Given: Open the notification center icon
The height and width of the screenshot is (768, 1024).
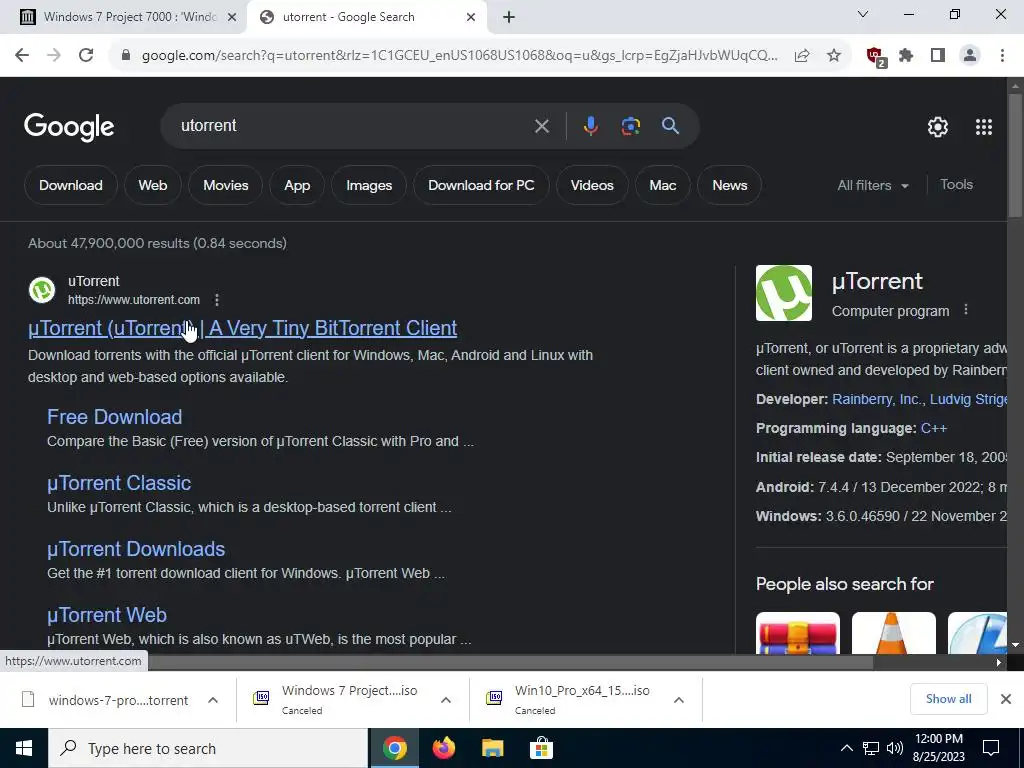Looking at the screenshot, I should (991, 748).
